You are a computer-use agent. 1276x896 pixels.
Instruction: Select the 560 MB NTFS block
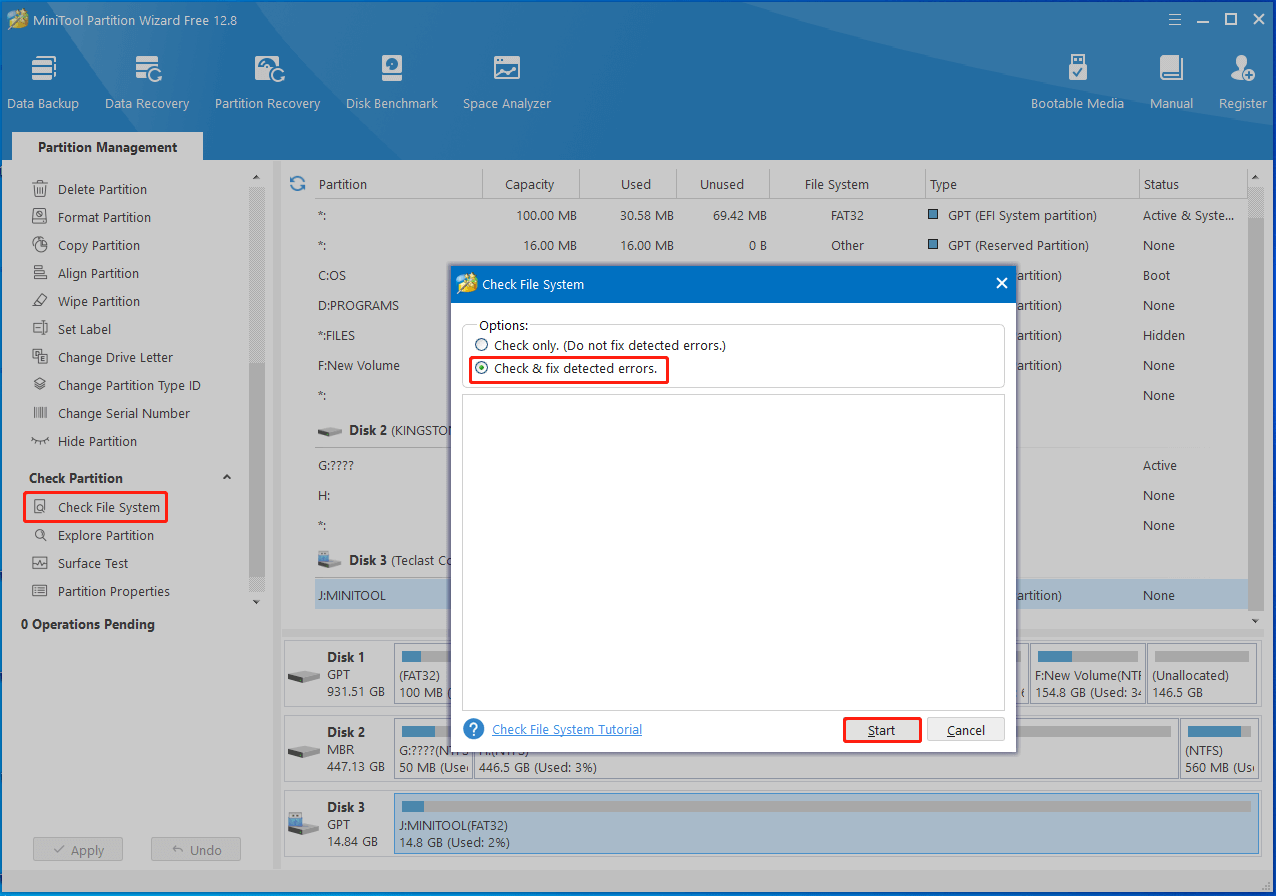[1218, 749]
